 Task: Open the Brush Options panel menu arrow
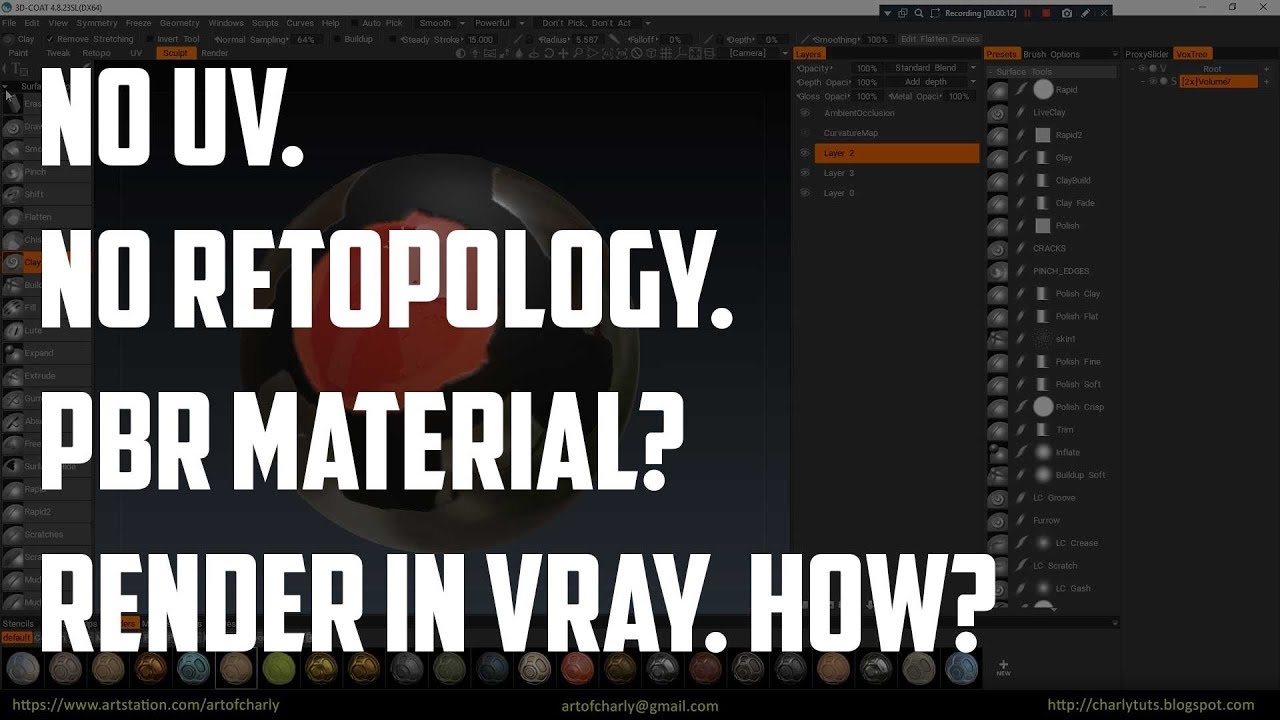[1115, 54]
